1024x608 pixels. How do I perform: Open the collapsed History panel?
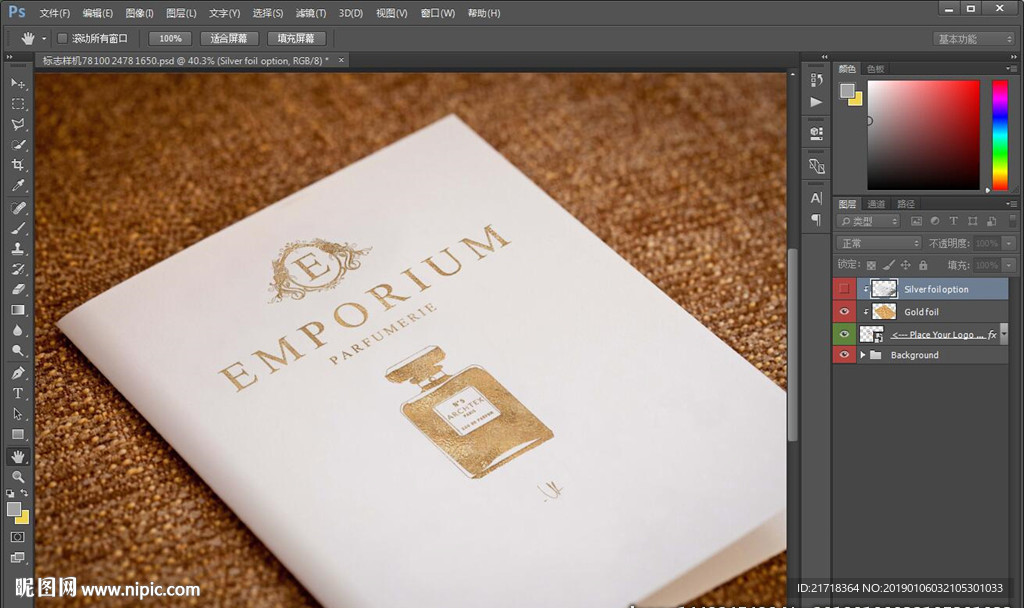(816, 80)
